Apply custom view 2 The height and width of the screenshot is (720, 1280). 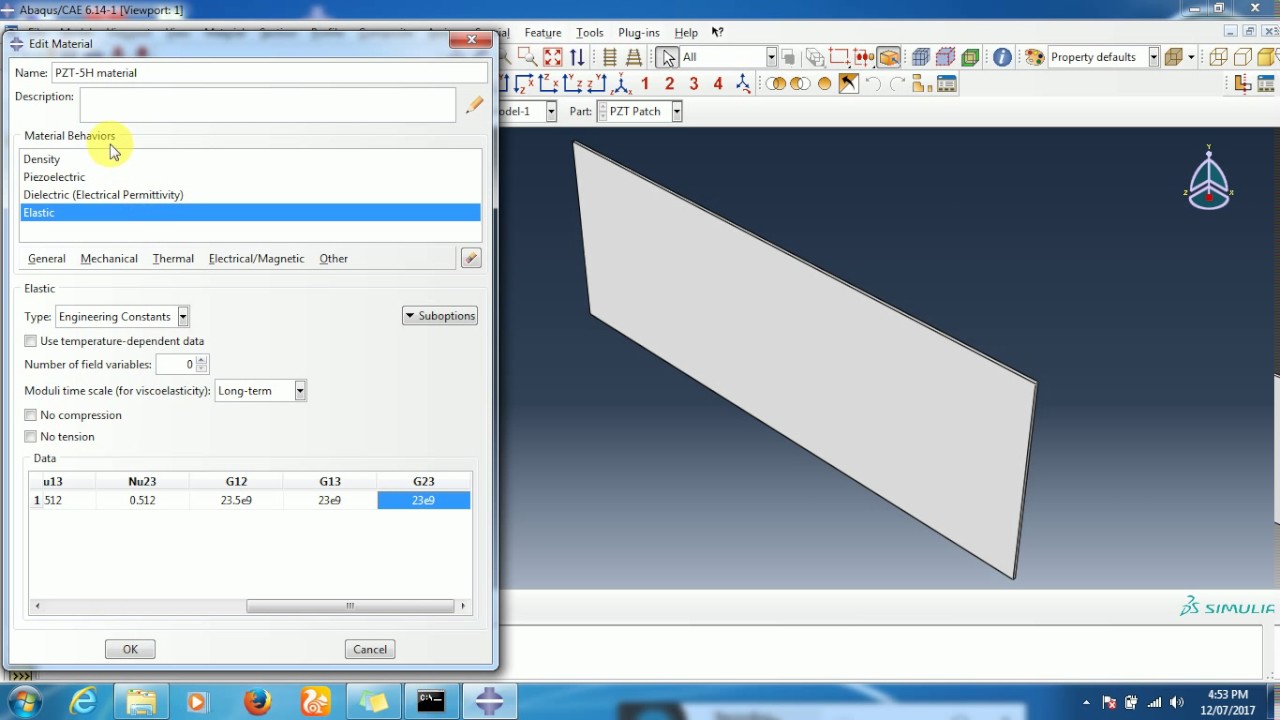click(669, 84)
